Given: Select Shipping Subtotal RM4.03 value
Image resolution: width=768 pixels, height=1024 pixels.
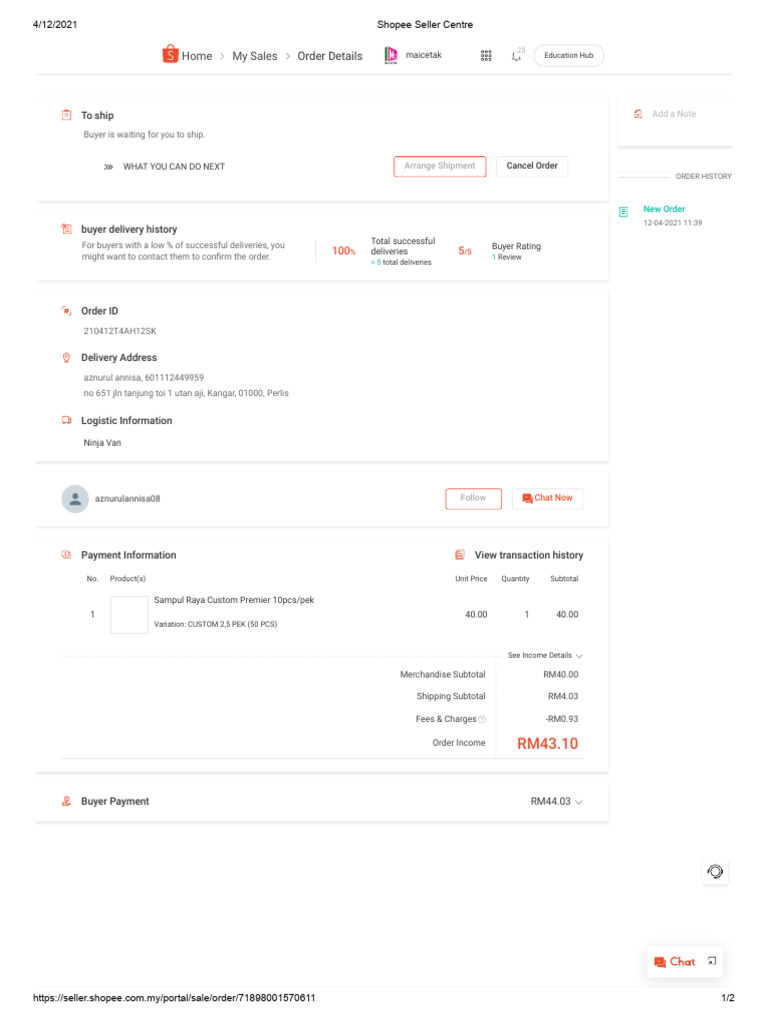Looking at the screenshot, I should [563, 696].
